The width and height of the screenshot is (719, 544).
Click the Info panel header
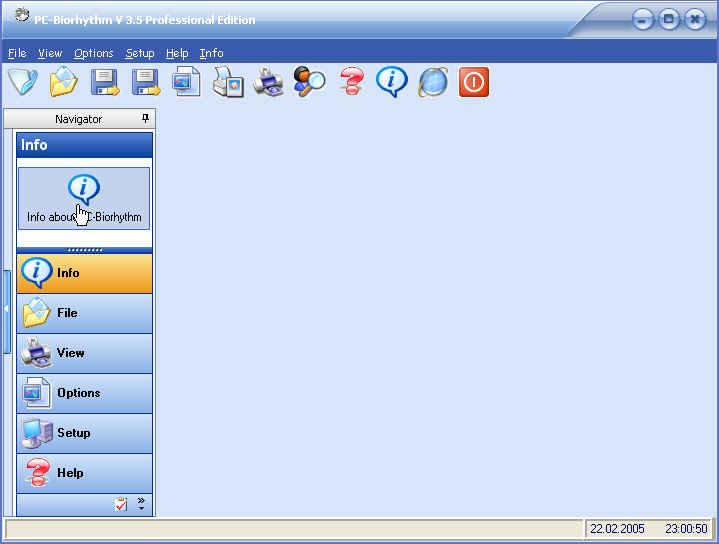tap(84, 145)
